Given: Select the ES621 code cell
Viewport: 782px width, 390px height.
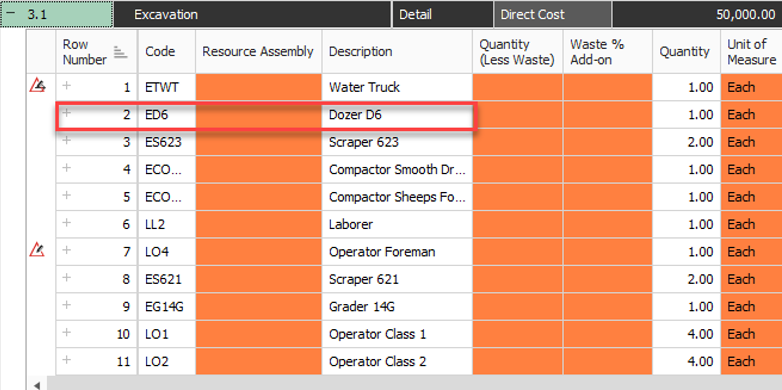Looking at the screenshot, I should (x=167, y=279).
